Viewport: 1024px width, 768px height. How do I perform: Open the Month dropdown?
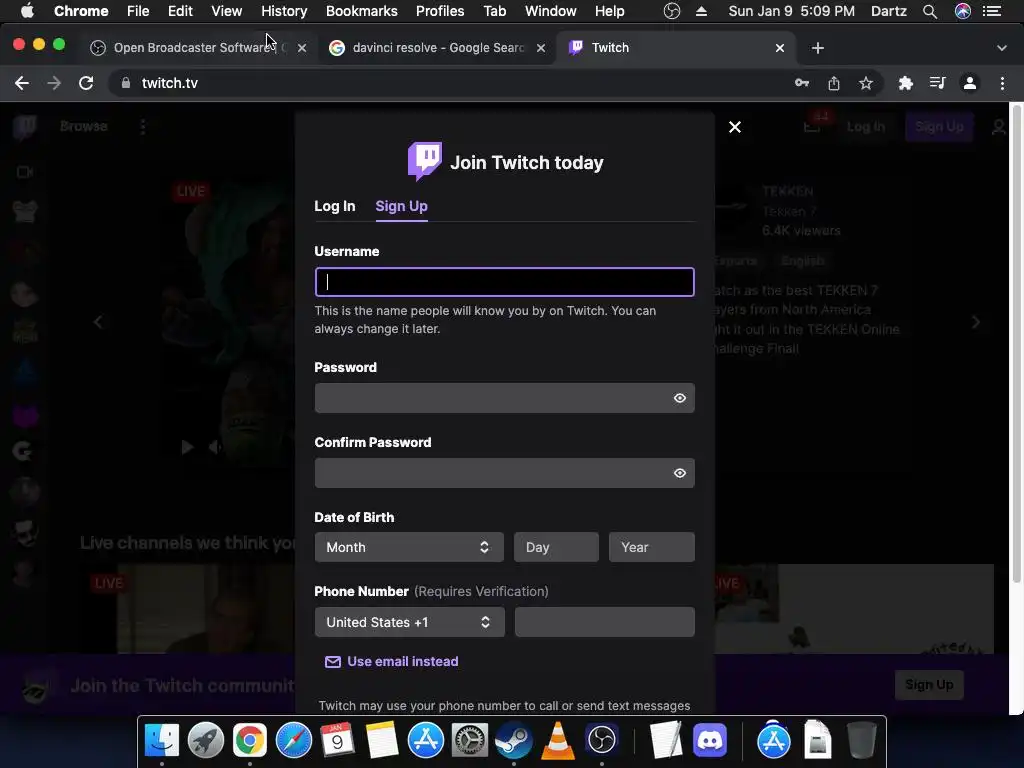click(x=409, y=547)
